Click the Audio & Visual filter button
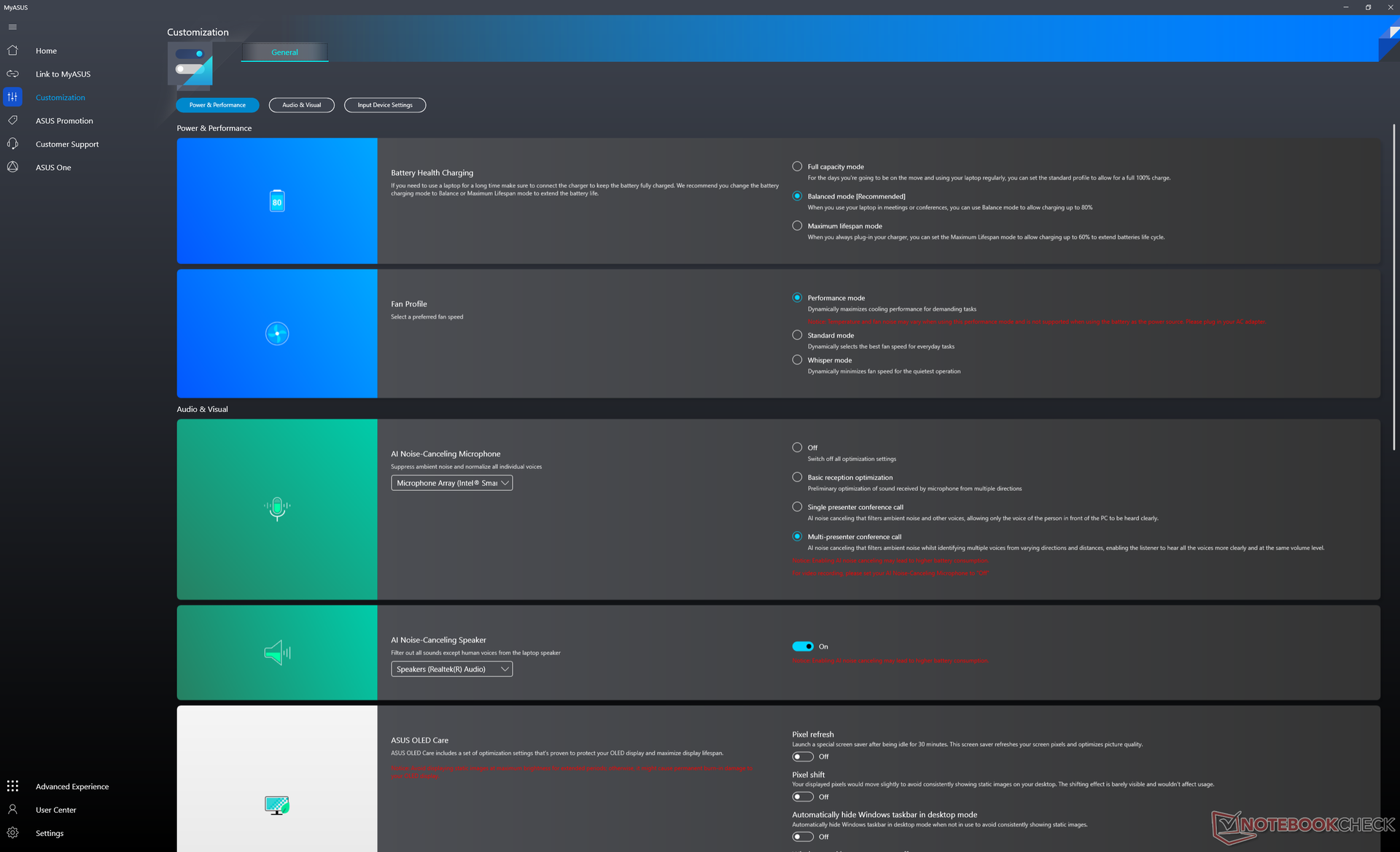The image size is (1400, 852). tap(301, 105)
